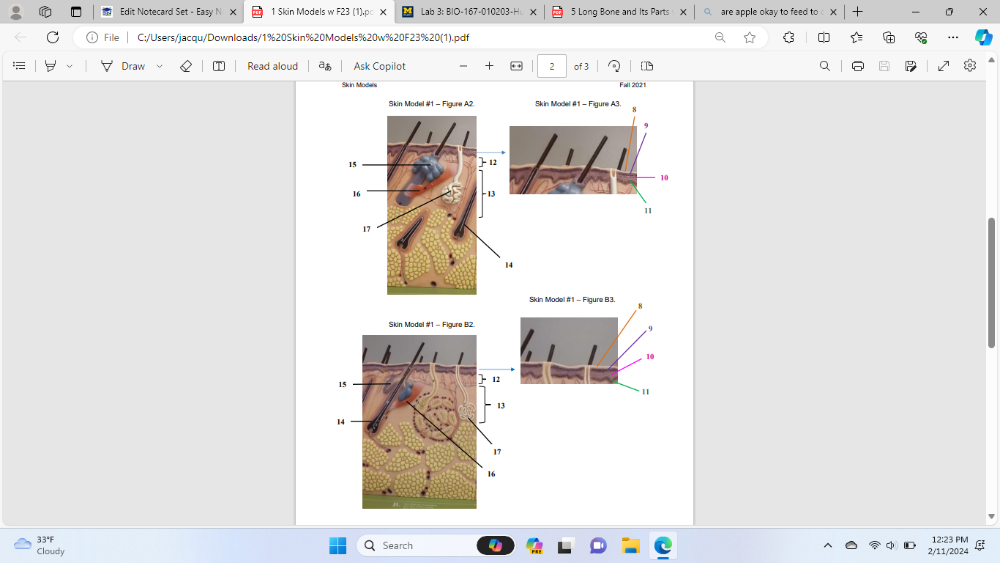Switch to the Edit Notecard Set tab

pos(167,12)
